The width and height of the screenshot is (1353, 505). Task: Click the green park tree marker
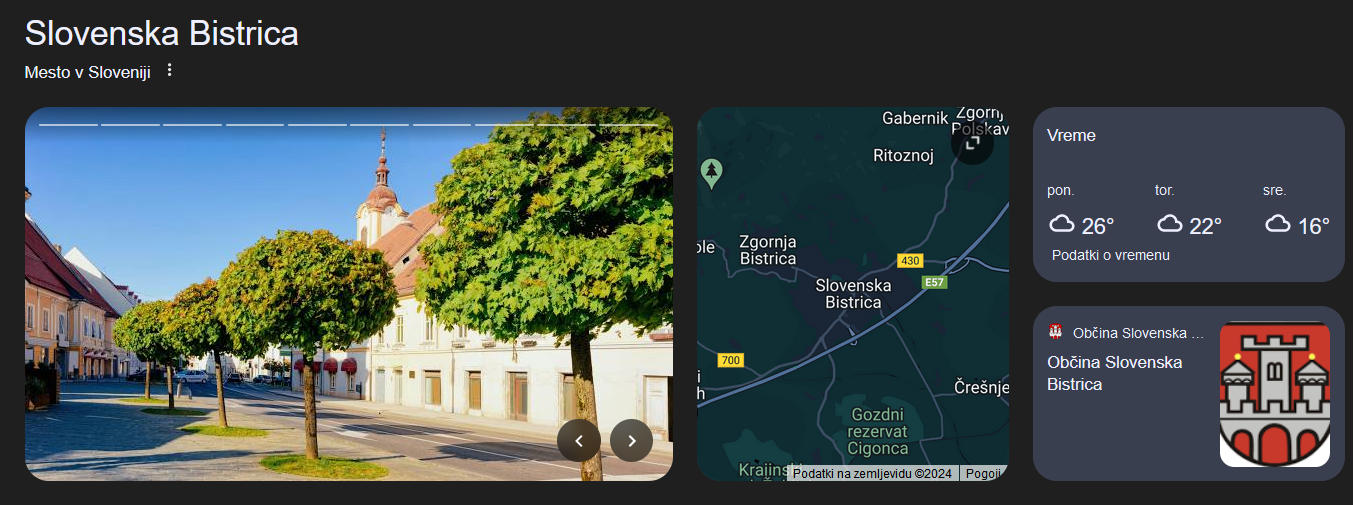coord(712,172)
